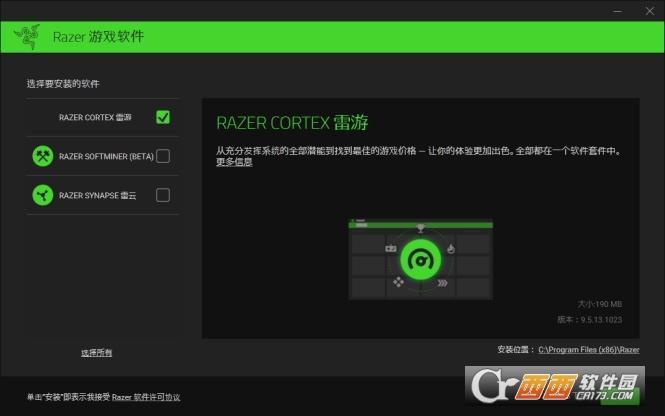Viewport: 665px width, 416px height.
Task: Enable the Razer Softminer (BETA) checkbox
Action: tap(163, 156)
